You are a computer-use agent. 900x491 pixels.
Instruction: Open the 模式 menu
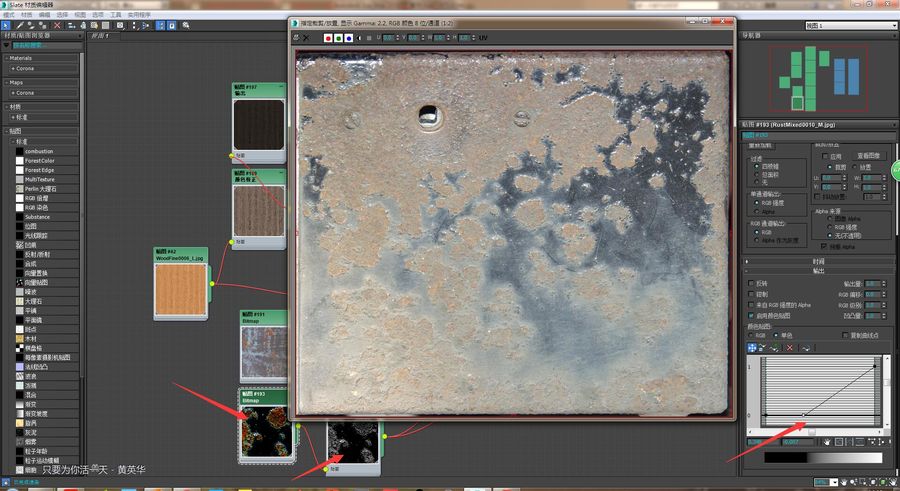[x=9, y=14]
